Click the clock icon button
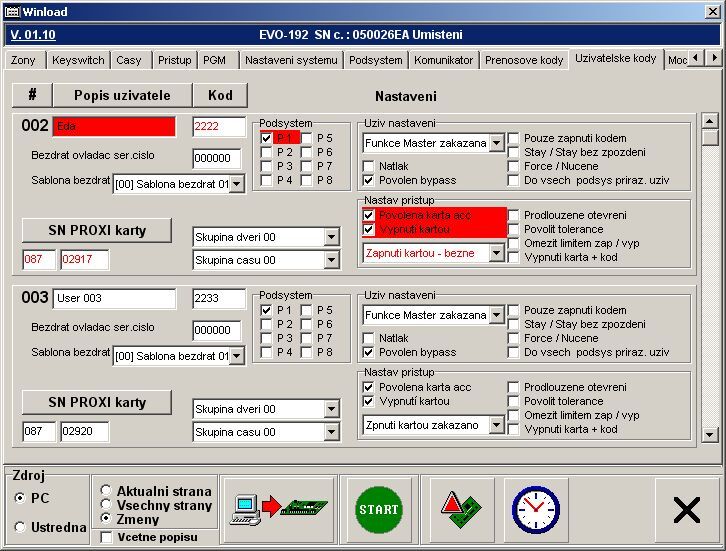This screenshot has height=551, width=726. 535,509
